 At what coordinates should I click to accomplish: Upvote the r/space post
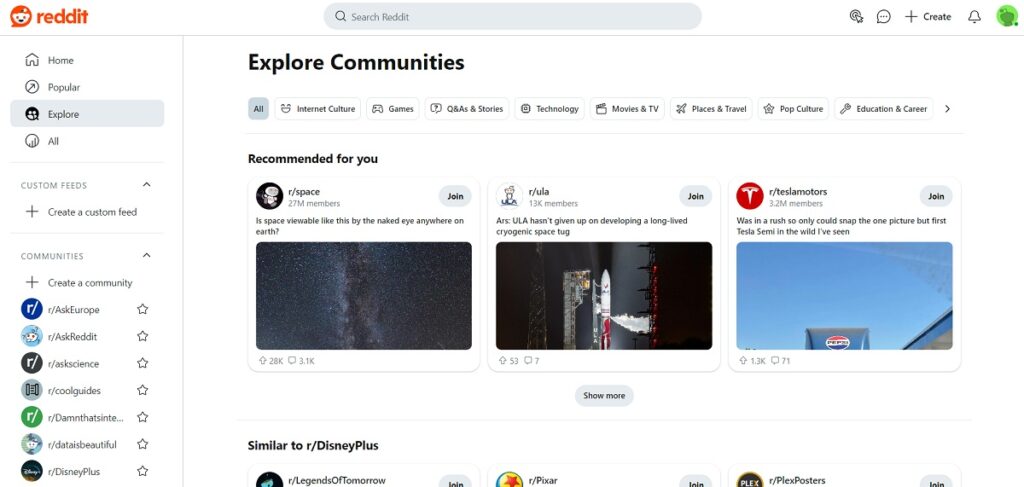[x=262, y=361]
